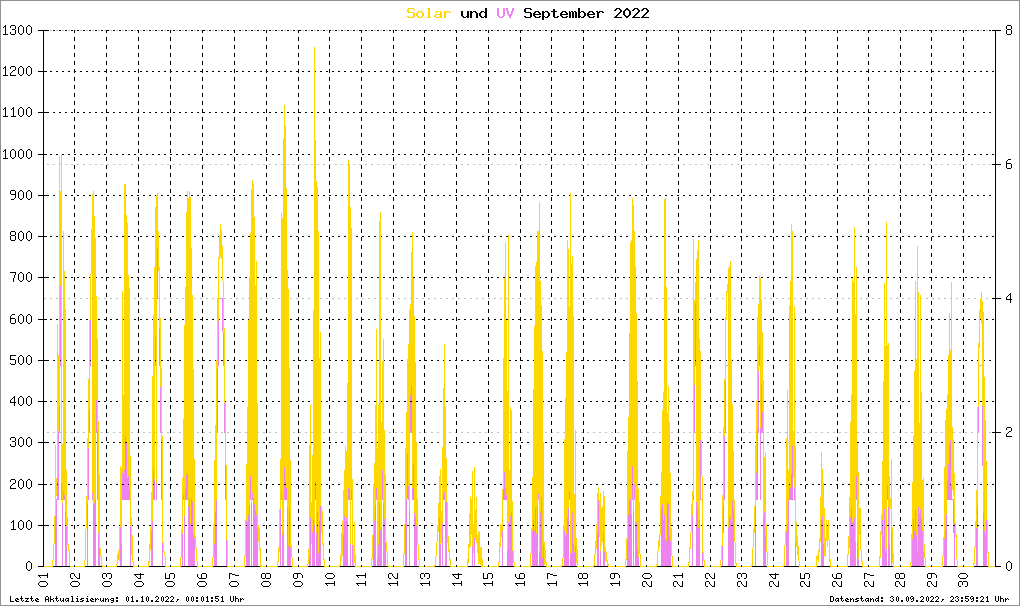Screen dimensions: 1020x606
Task: Click the pink "UV" word in title
Action: click(x=505, y=13)
